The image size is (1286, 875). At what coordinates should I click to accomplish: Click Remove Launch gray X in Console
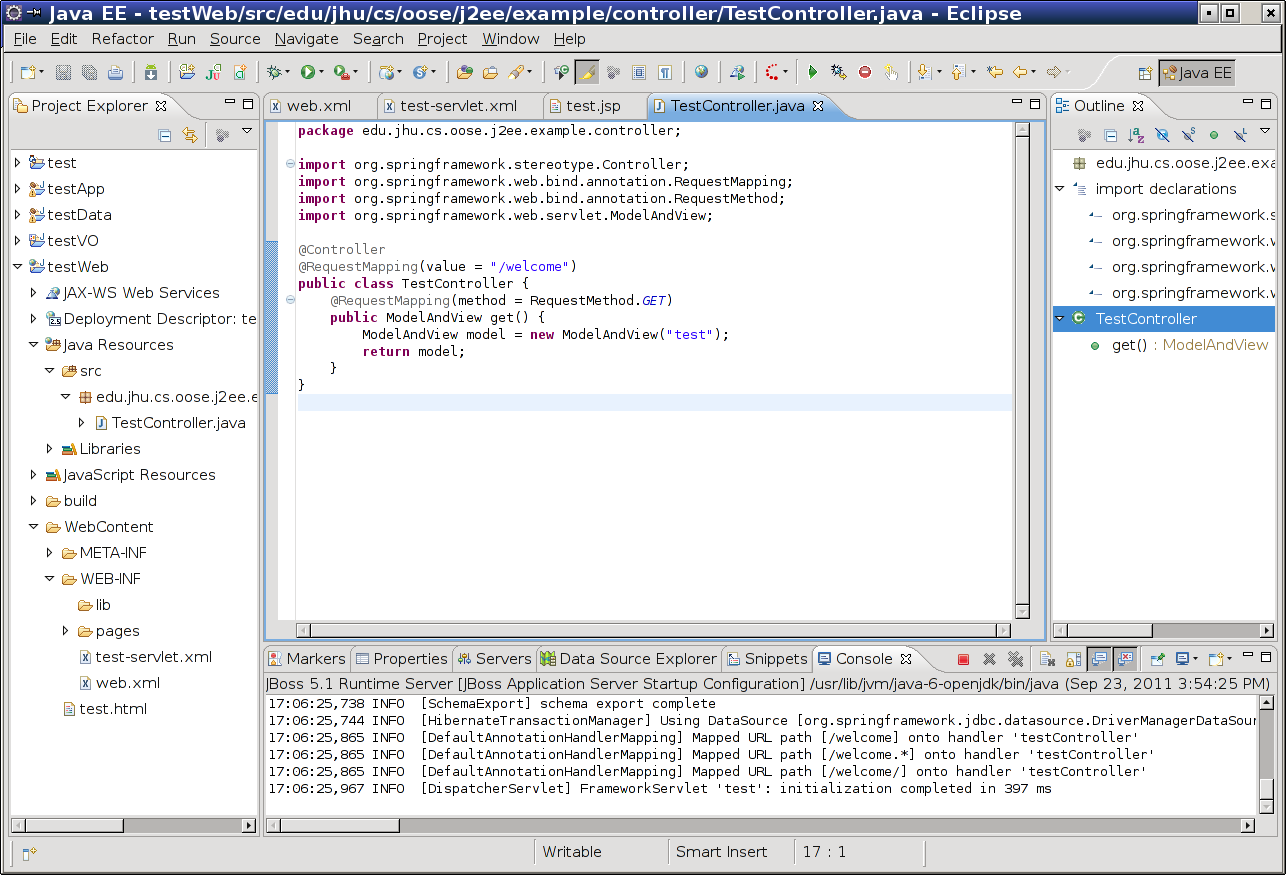click(989, 659)
